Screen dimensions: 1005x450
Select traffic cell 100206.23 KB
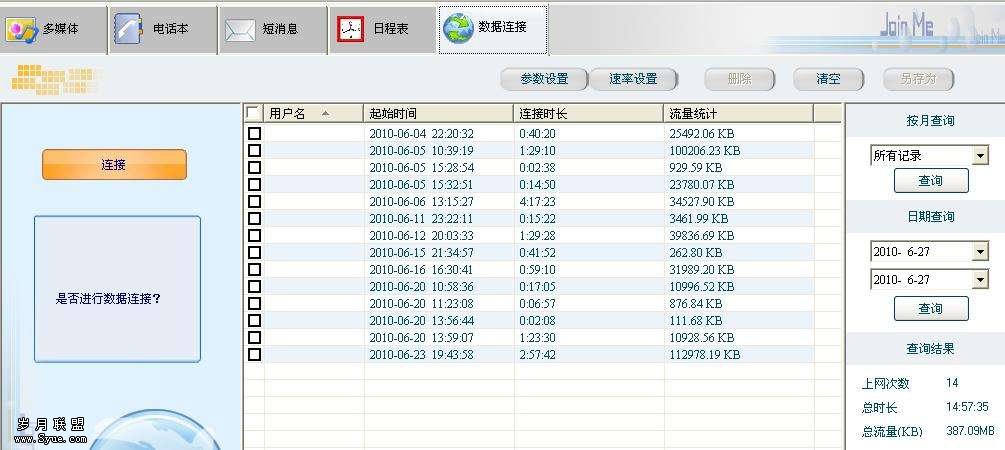(704, 151)
